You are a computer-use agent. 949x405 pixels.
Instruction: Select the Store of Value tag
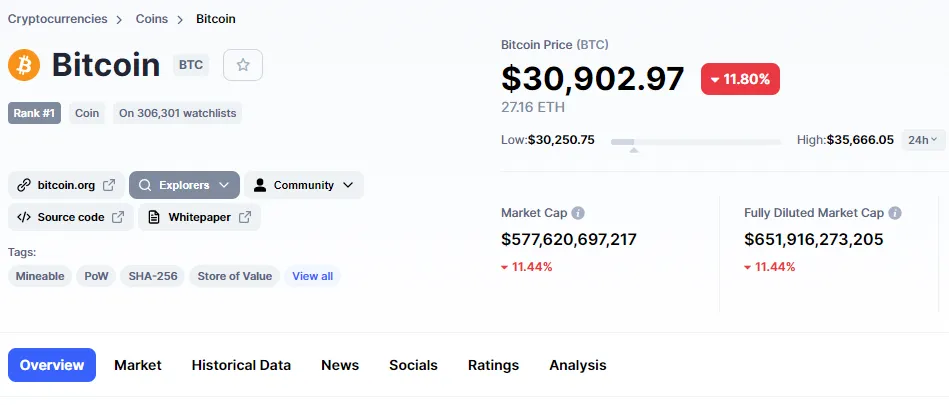tap(235, 276)
